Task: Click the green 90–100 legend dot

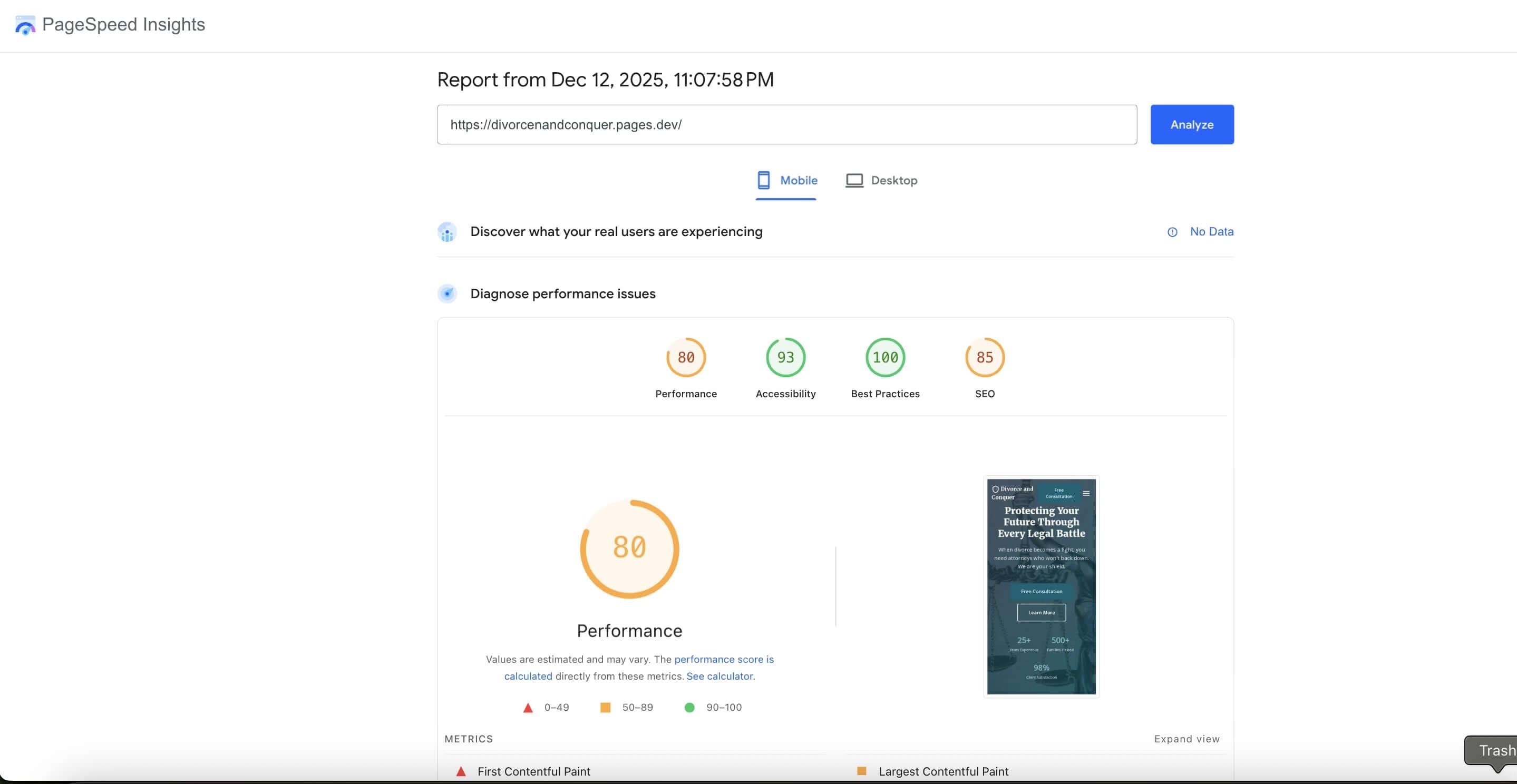Action: click(689, 707)
